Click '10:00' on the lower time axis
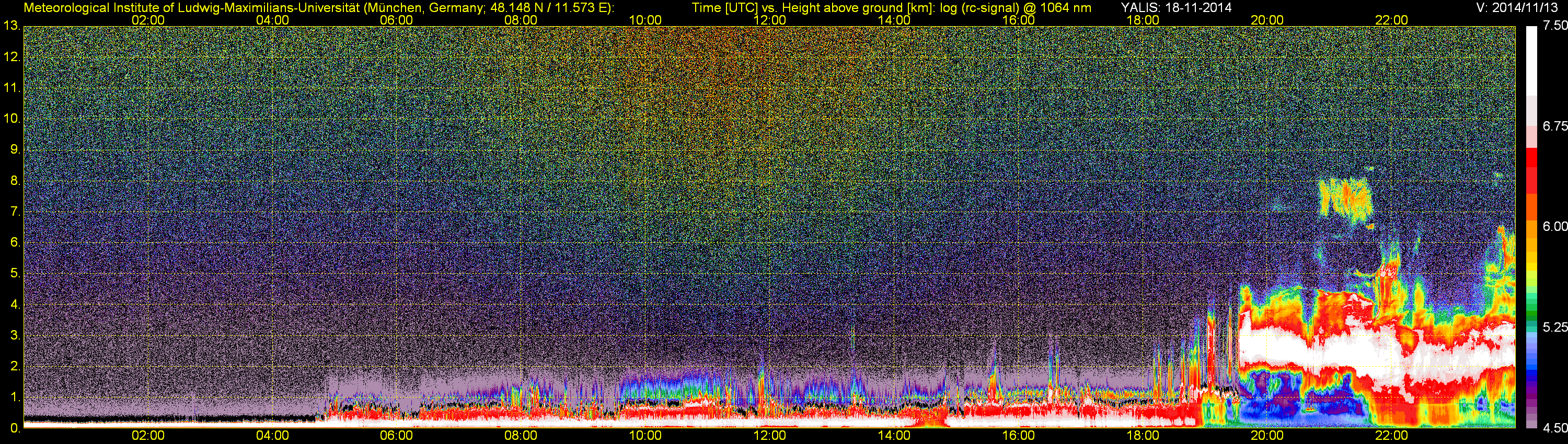Screen dimensions: 1568x444 pos(645,436)
